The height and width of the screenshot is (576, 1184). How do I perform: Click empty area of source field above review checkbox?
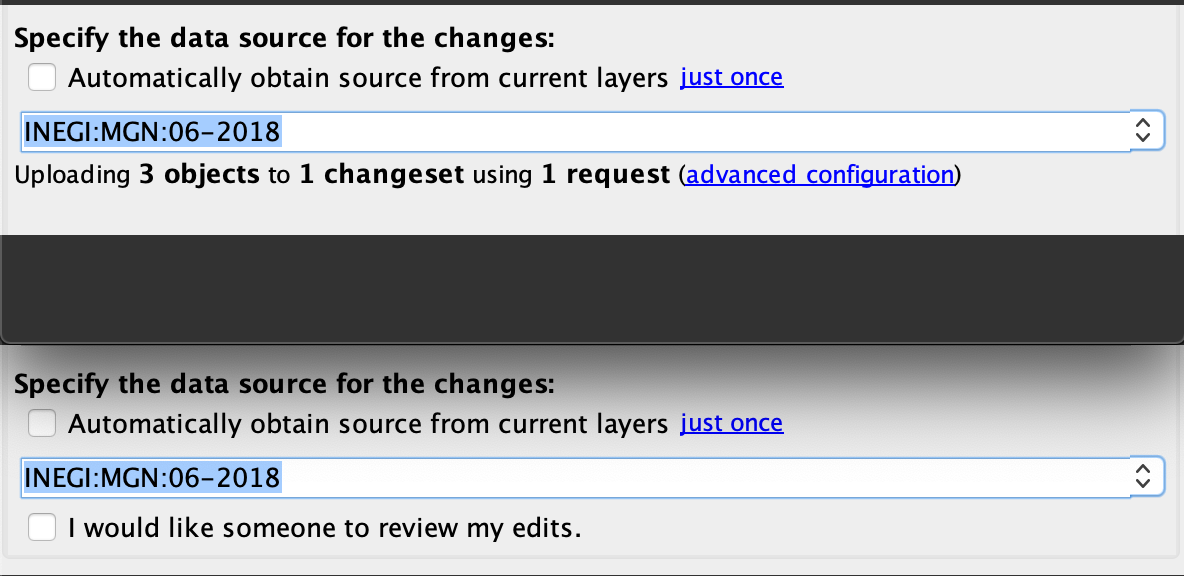pos(700,477)
